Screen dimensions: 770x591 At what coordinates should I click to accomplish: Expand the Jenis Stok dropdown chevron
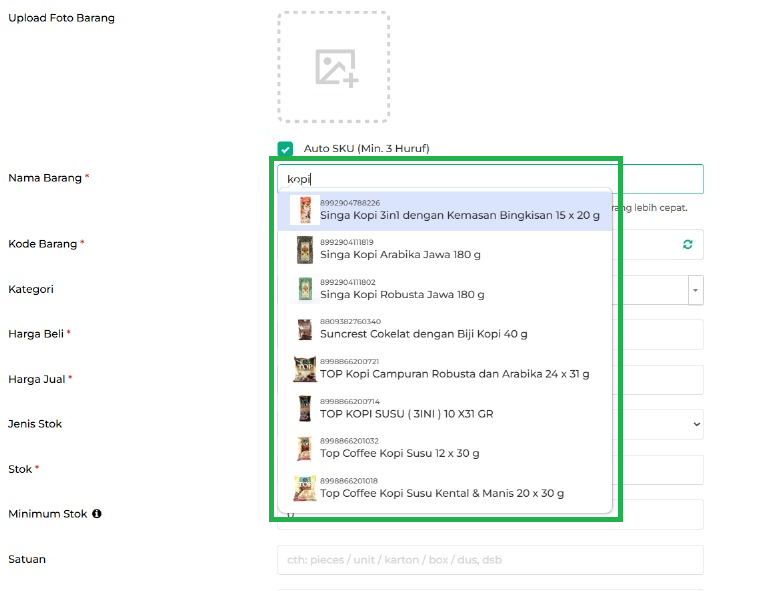[696, 424]
